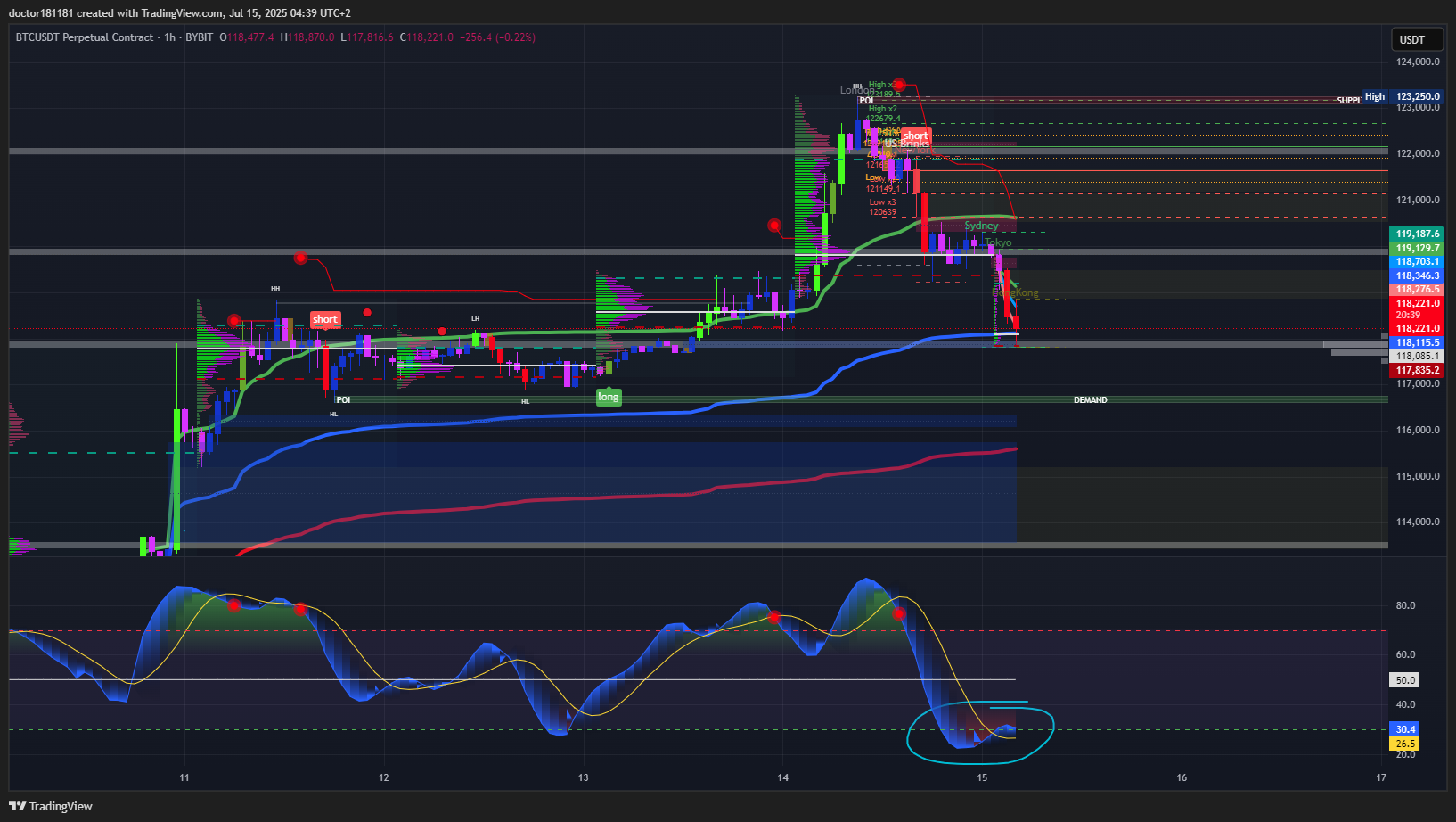Click the 114,000.0 price axis tick
The image size is (1456, 822).
point(1418,522)
